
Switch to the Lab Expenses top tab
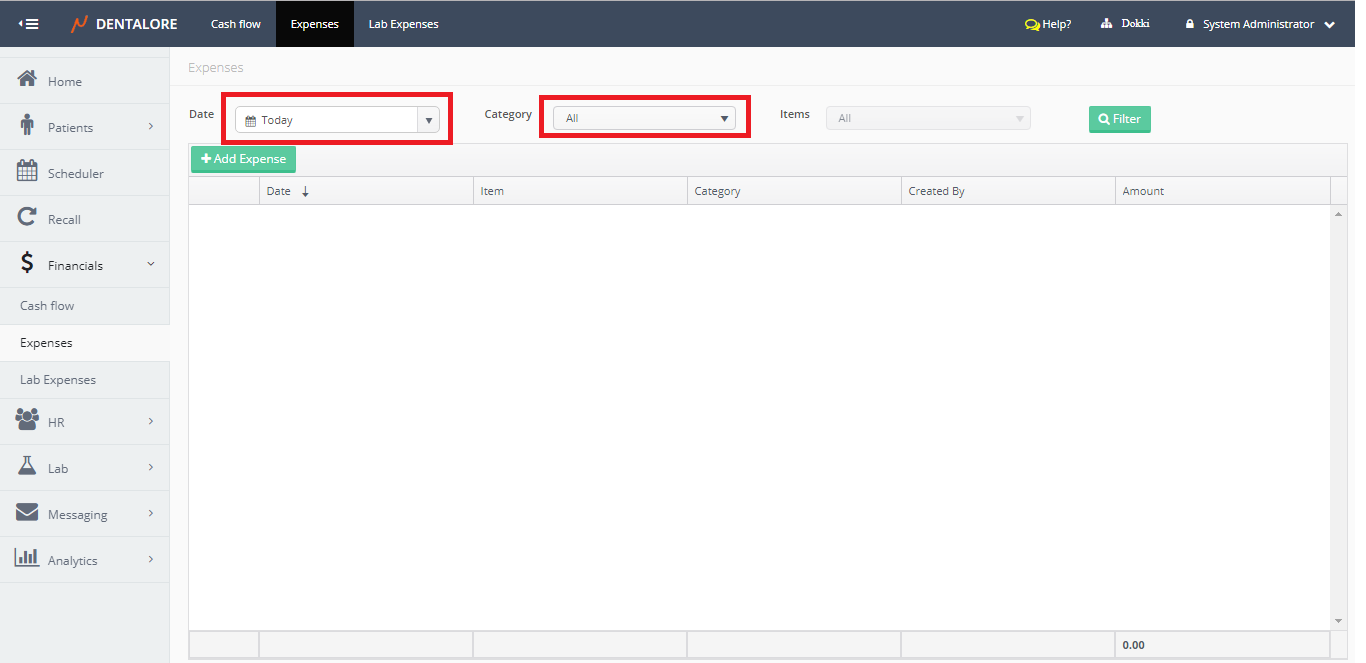[403, 24]
